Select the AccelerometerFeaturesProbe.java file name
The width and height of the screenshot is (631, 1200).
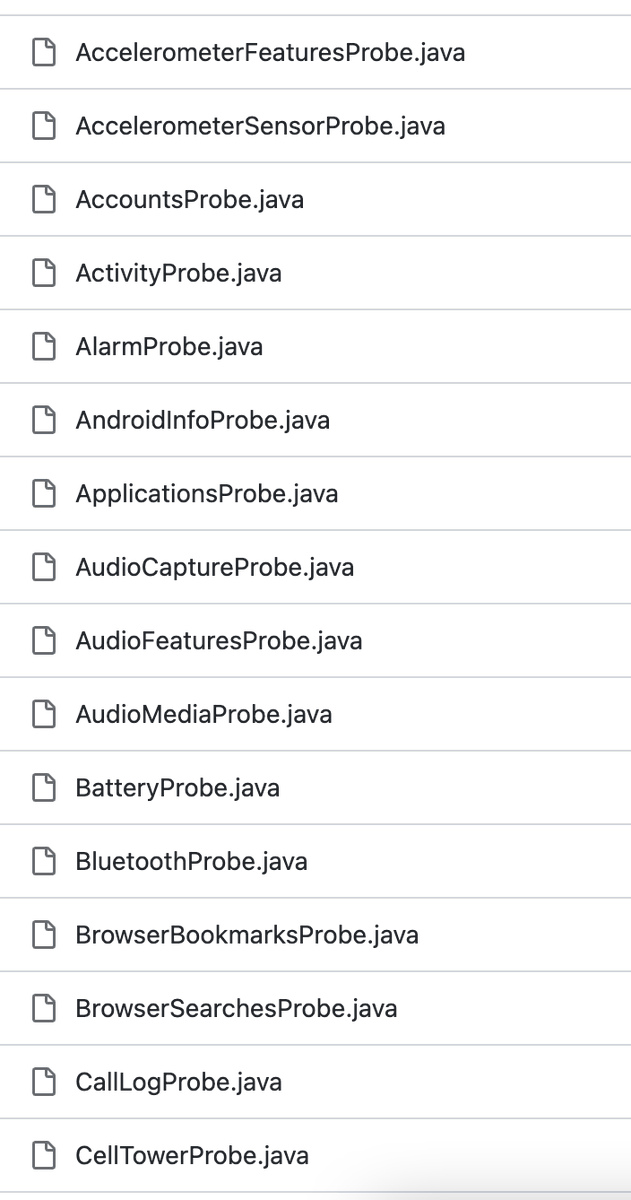271,52
